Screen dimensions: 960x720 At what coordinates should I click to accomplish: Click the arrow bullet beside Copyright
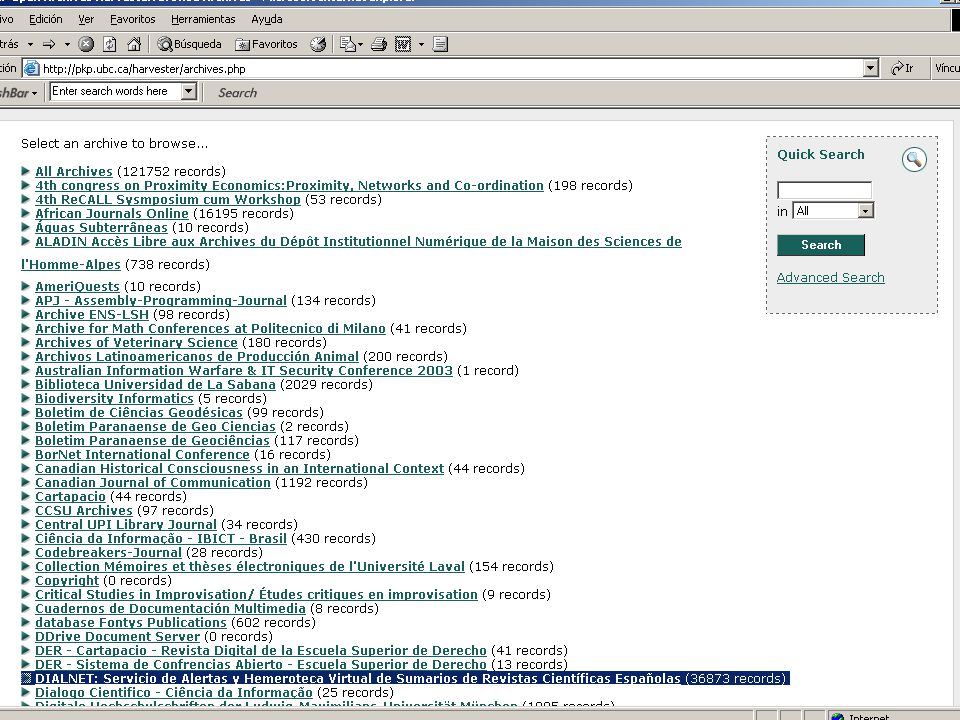26,580
